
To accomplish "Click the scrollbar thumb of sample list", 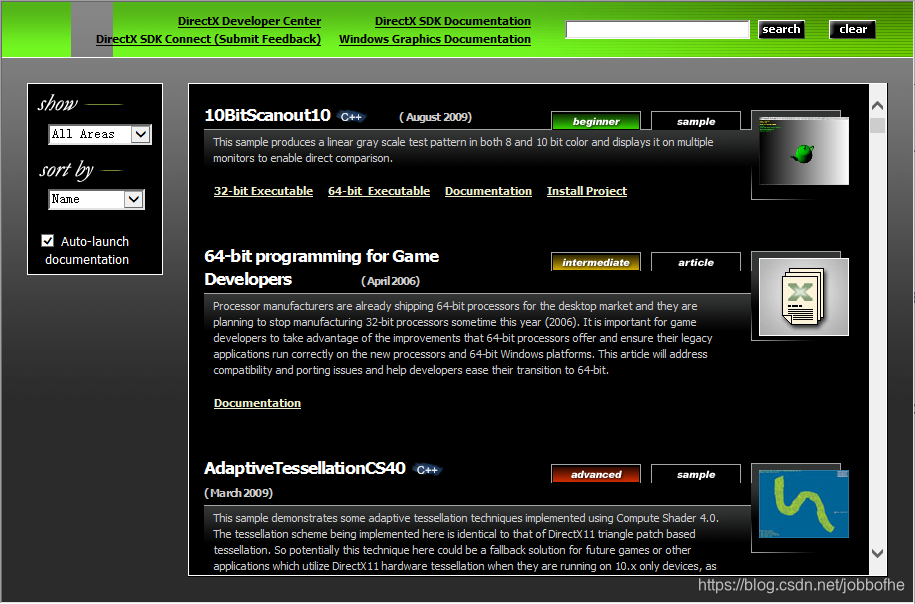I will tap(877, 125).
